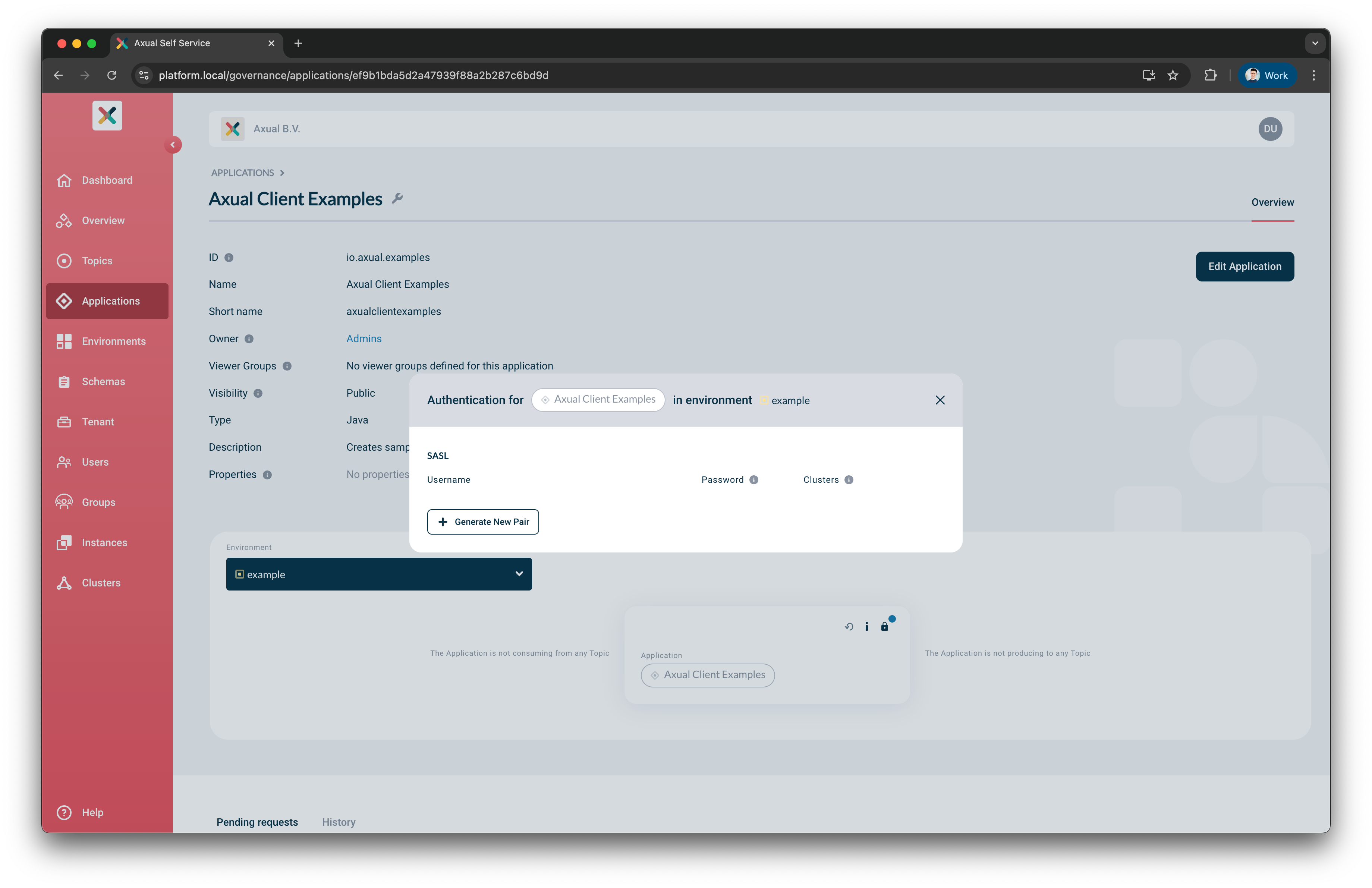Click the reset icon on the application card
The height and width of the screenshot is (888, 1372).
(848, 626)
